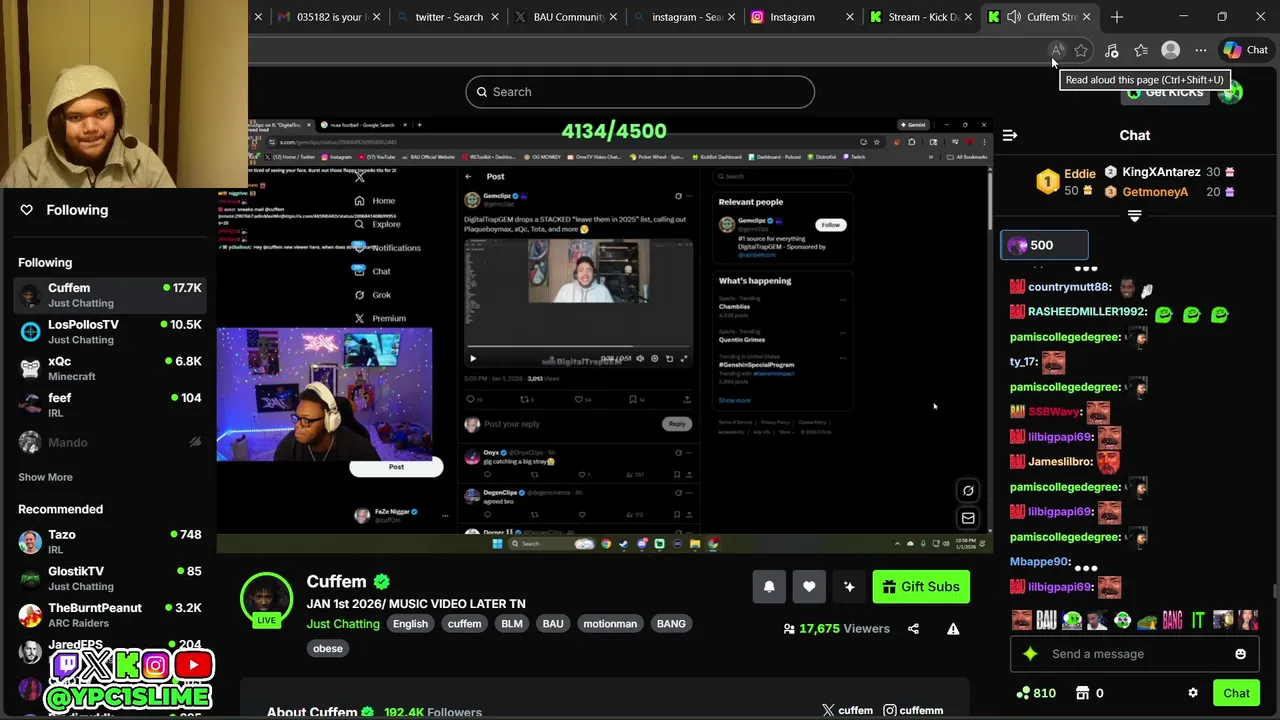Open browser Settings and more menu

1201,50
